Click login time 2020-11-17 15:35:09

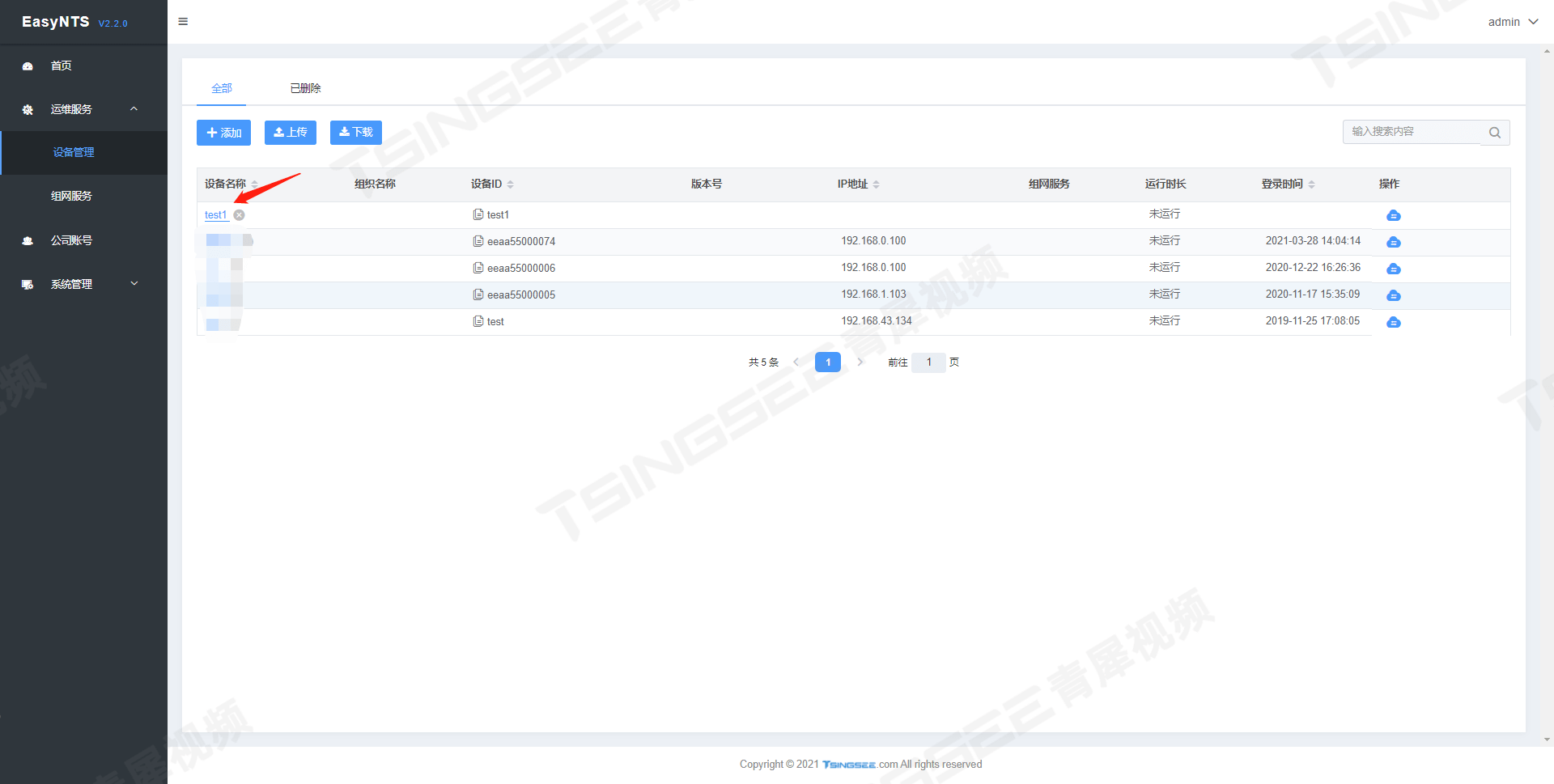1313,295
